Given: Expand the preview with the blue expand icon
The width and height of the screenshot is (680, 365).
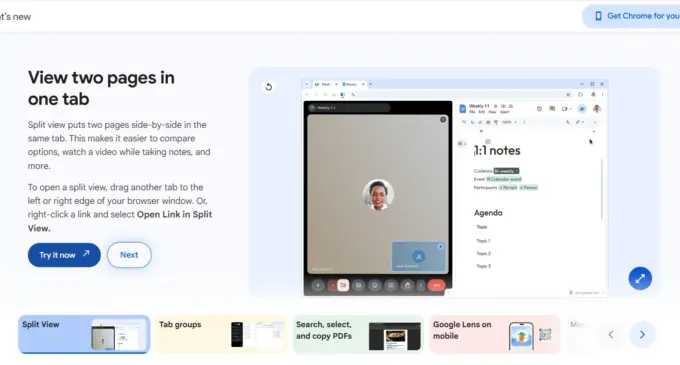Looking at the screenshot, I should tap(640, 278).
